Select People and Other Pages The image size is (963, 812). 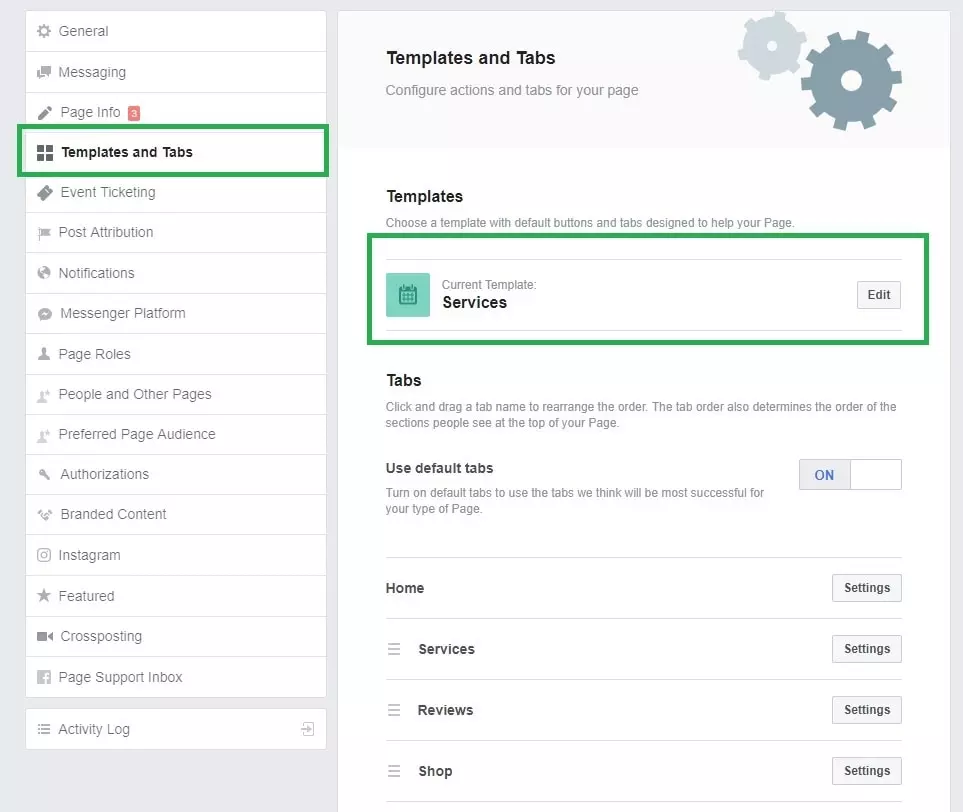click(176, 394)
